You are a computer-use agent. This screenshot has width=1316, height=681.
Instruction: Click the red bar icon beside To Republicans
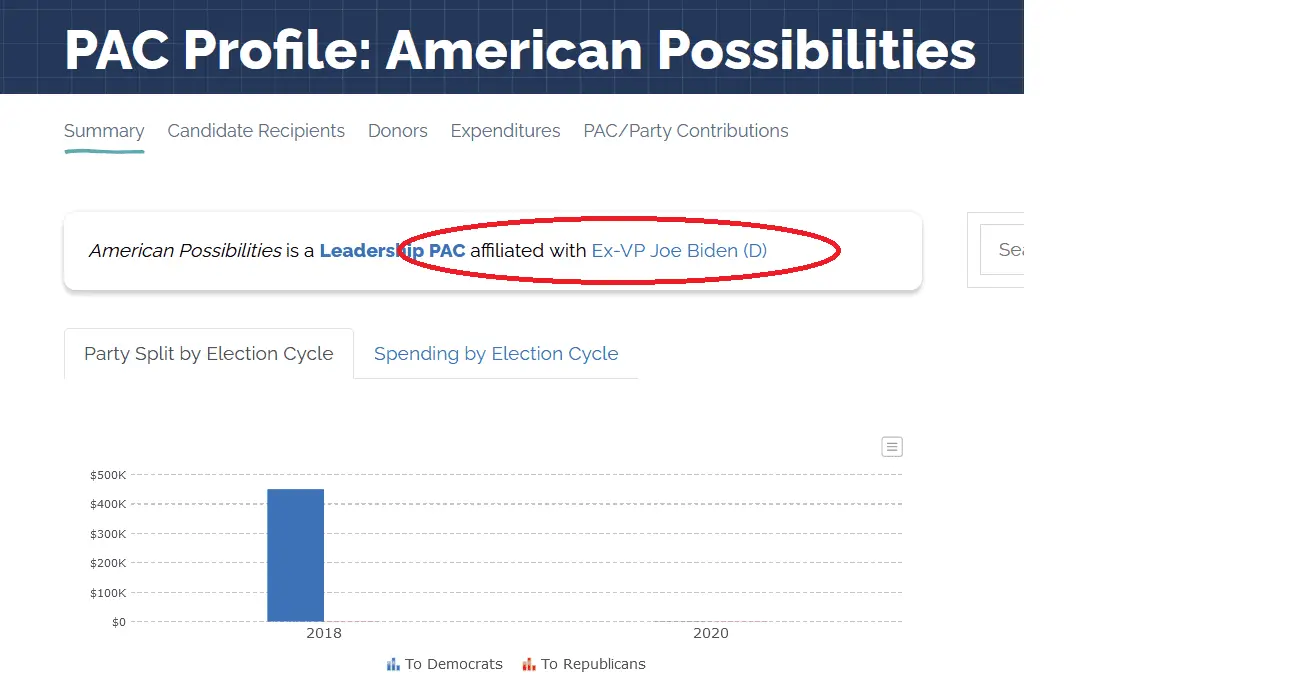click(x=529, y=664)
